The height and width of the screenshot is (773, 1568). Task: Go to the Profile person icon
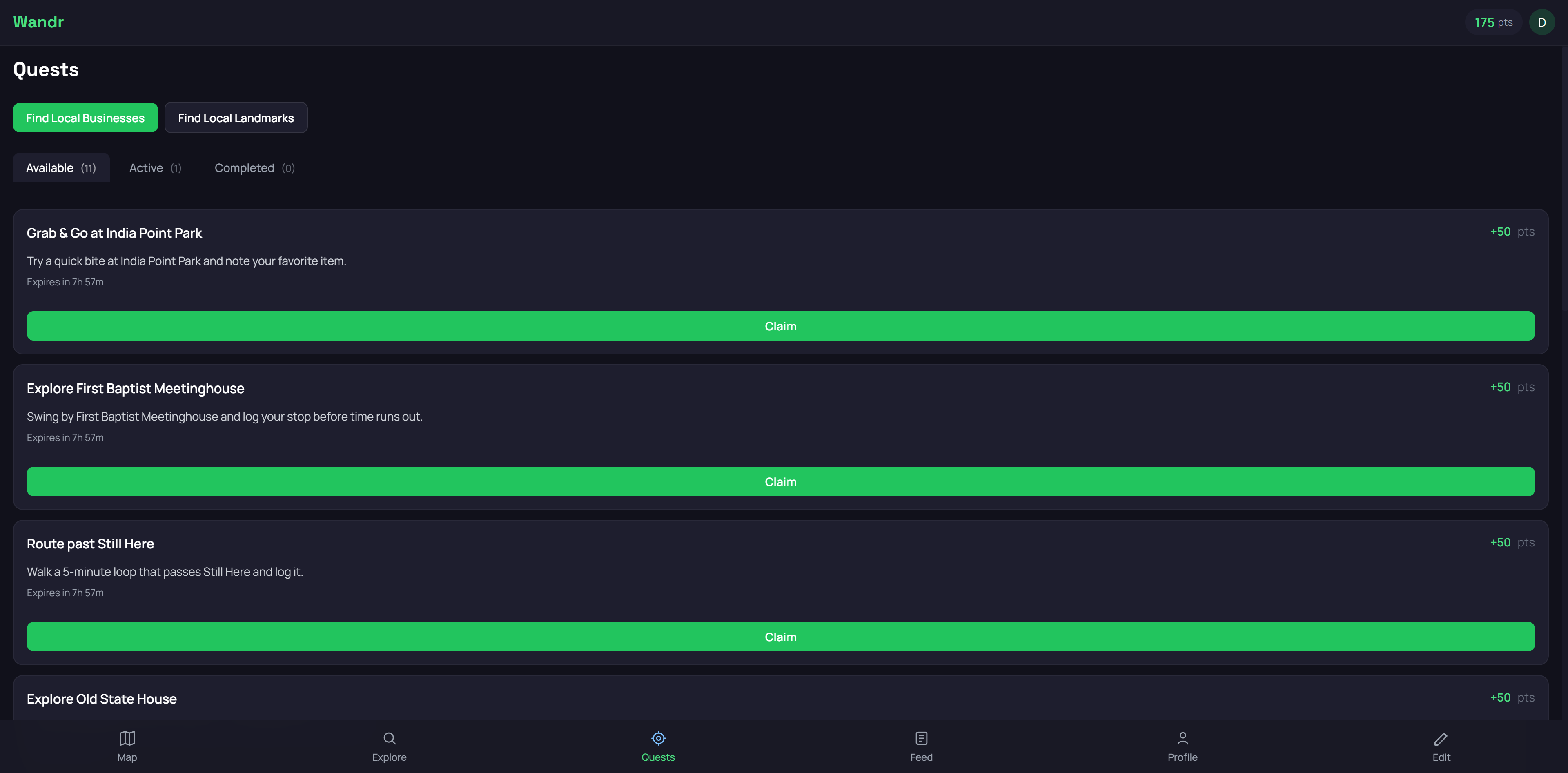coord(1182,738)
